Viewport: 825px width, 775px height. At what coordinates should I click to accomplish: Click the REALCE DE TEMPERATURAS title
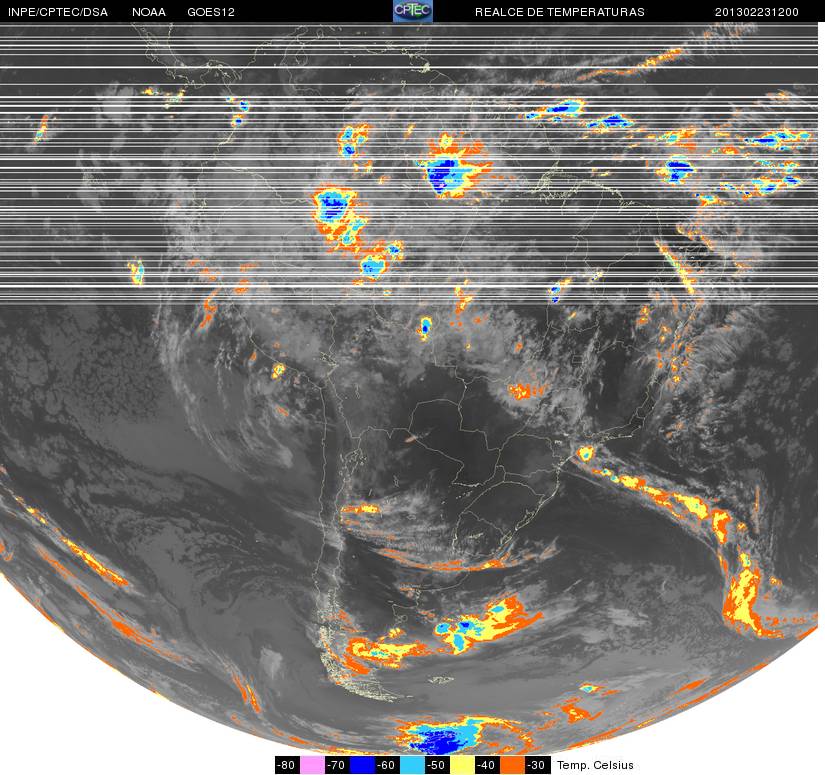[560, 12]
